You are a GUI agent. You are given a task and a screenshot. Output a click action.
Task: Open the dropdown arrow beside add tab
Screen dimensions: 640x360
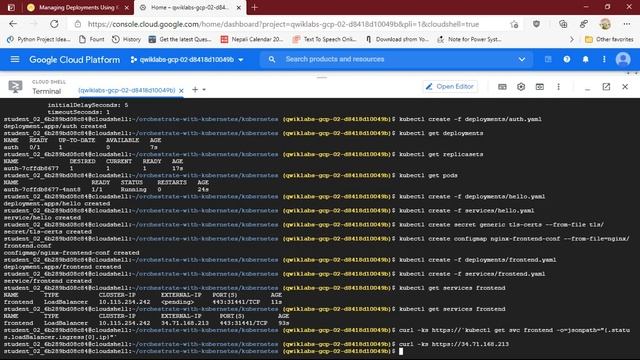pyautogui.click(x=204, y=89)
